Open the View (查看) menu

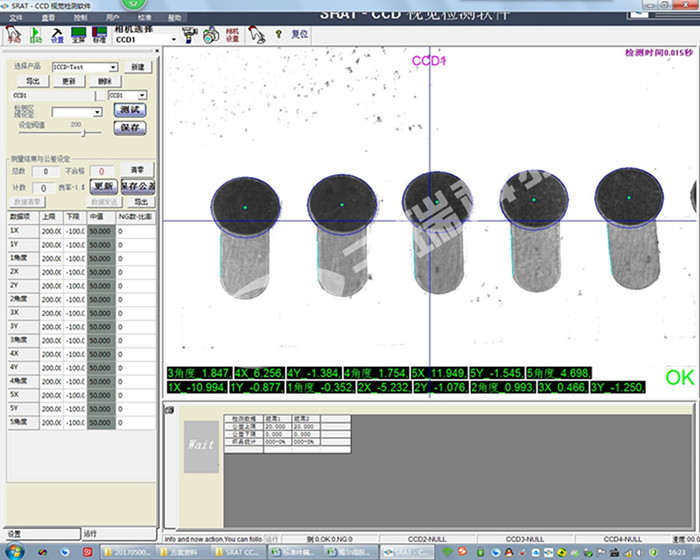click(x=48, y=17)
